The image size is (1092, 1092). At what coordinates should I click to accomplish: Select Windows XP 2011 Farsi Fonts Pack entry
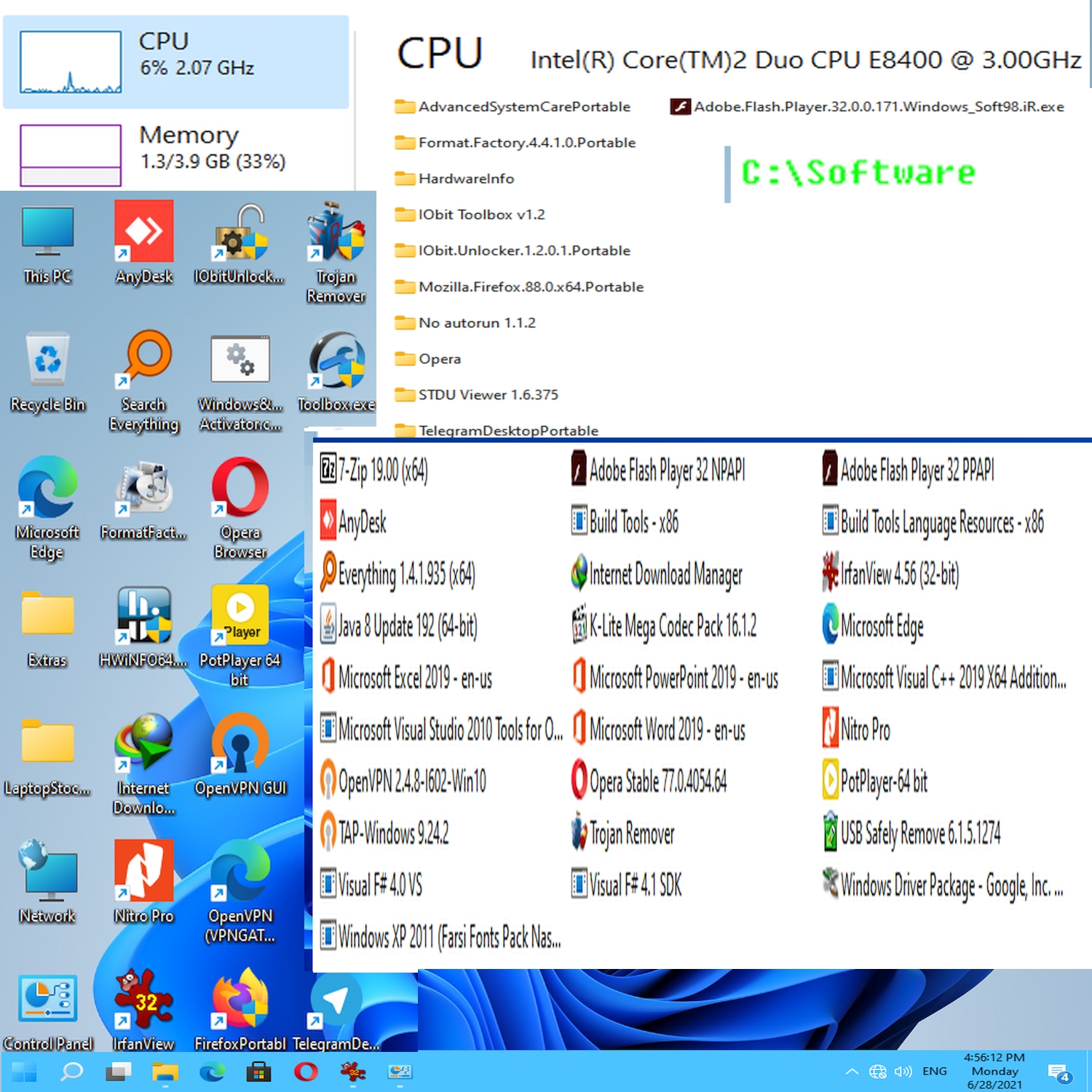tap(441, 936)
